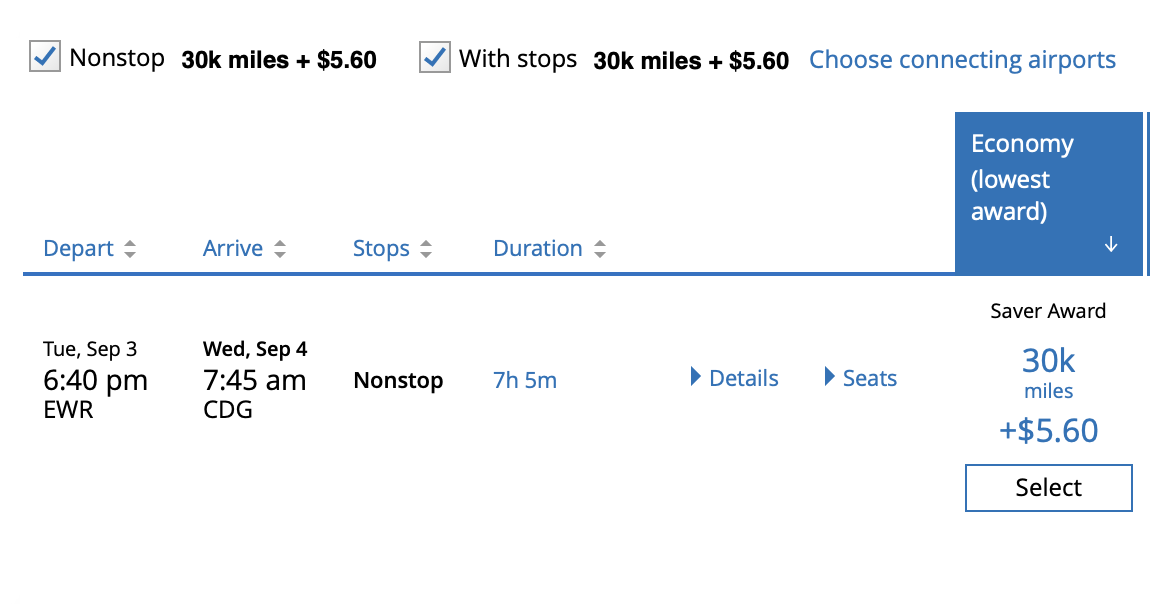This screenshot has height=604, width=1150.
Task: Click the Duration column header text
Action: (537, 249)
